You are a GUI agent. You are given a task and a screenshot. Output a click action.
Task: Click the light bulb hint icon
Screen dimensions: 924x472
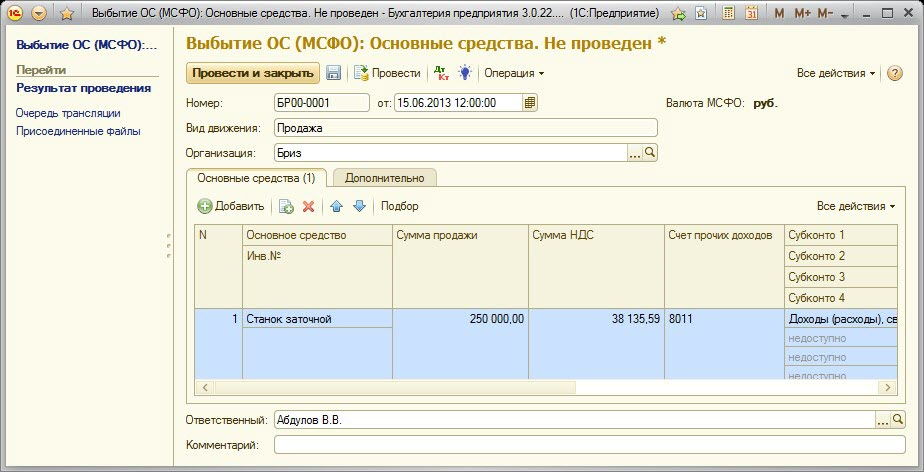click(465, 73)
